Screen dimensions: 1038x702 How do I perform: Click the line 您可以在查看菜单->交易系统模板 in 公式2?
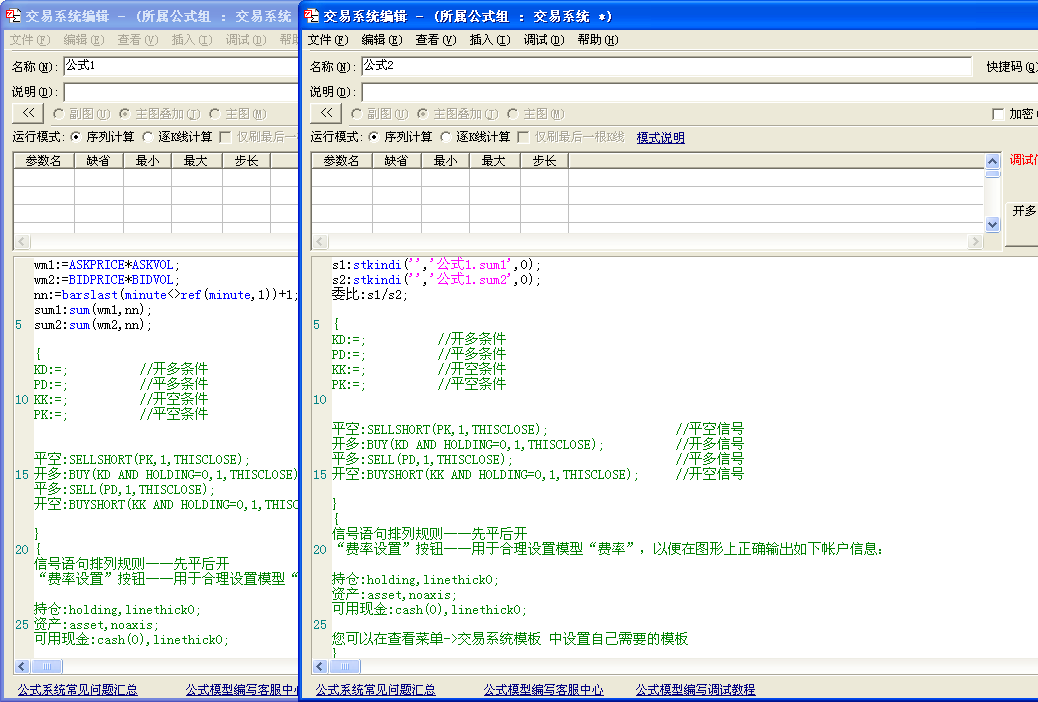click(x=510, y=639)
